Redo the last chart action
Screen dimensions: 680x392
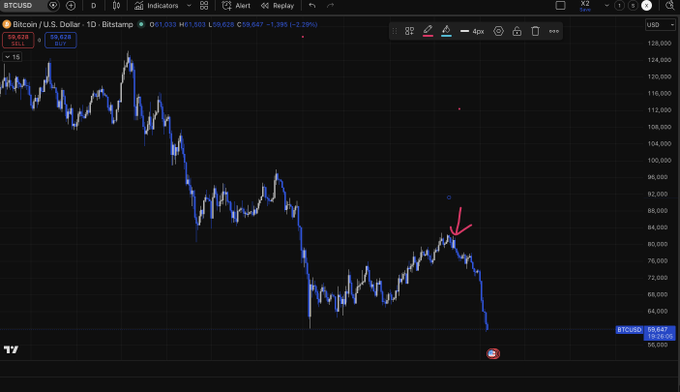point(330,6)
